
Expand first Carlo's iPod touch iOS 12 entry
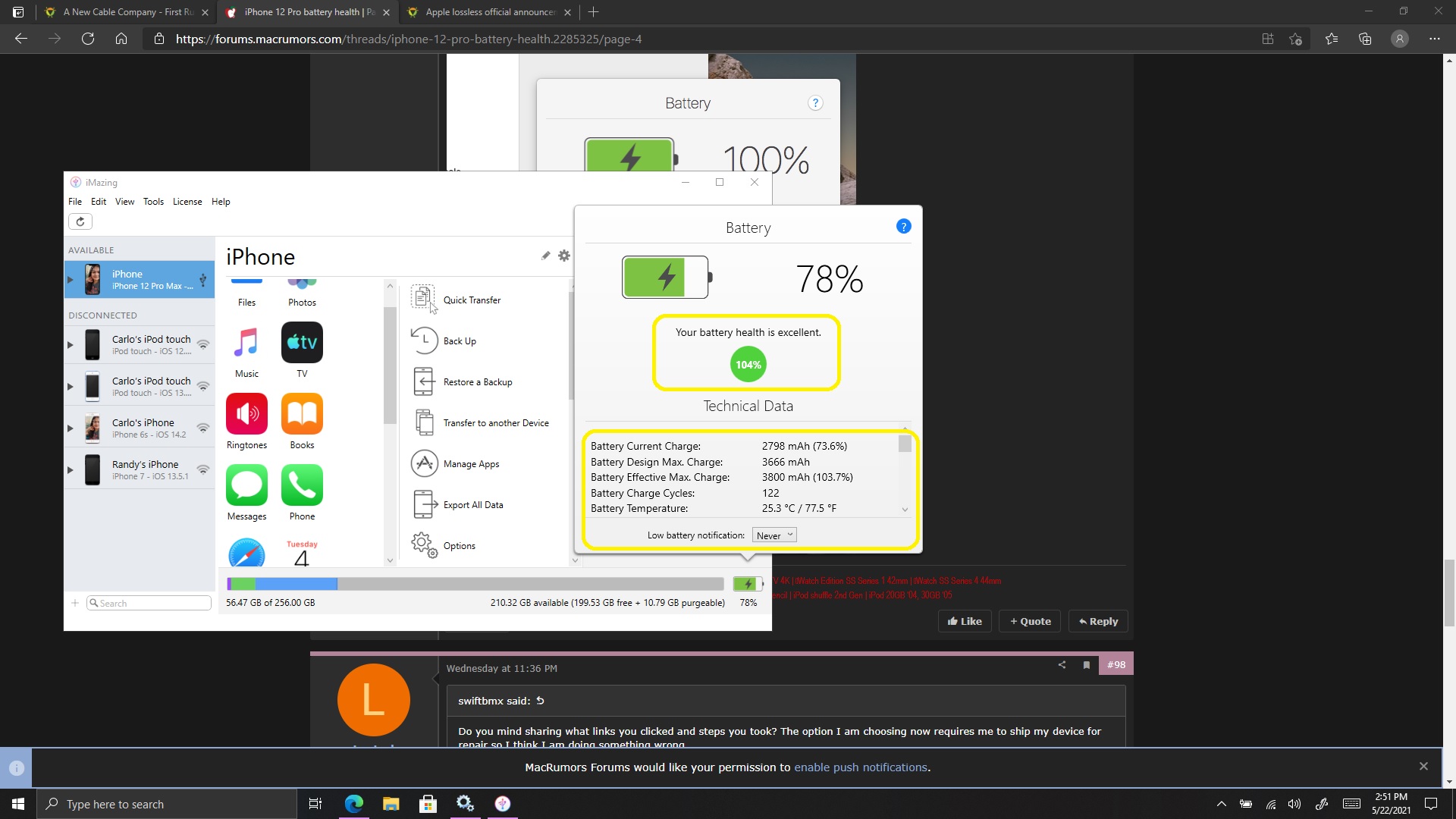(71, 345)
